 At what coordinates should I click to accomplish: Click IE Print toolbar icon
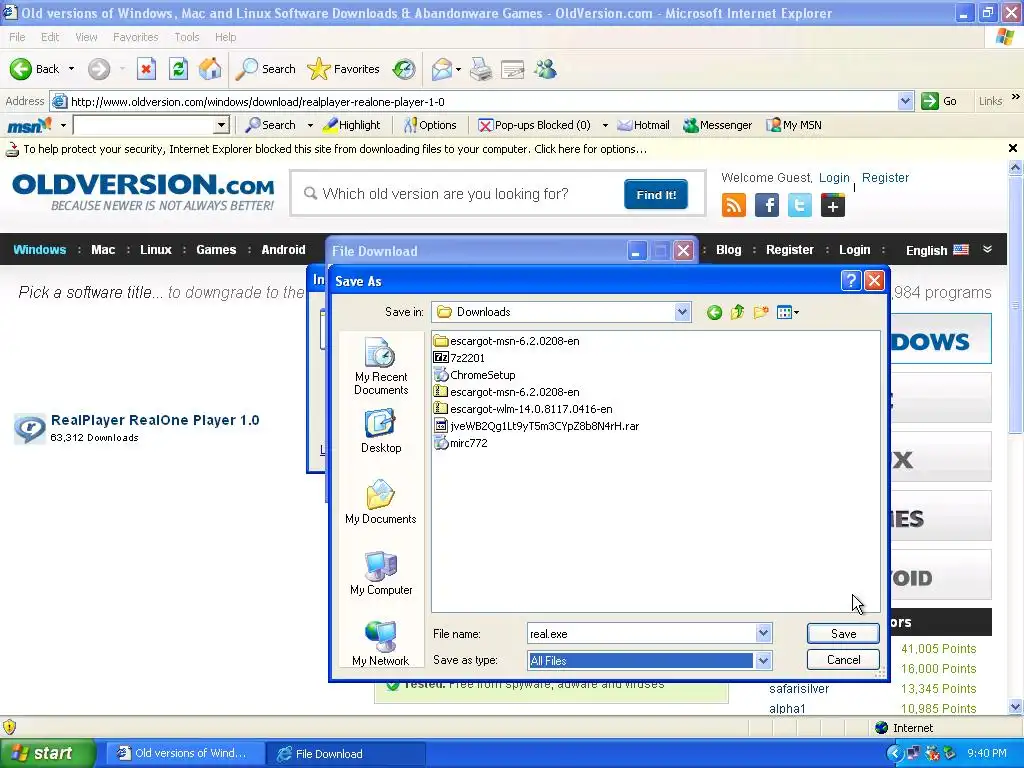[x=481, y=69]
